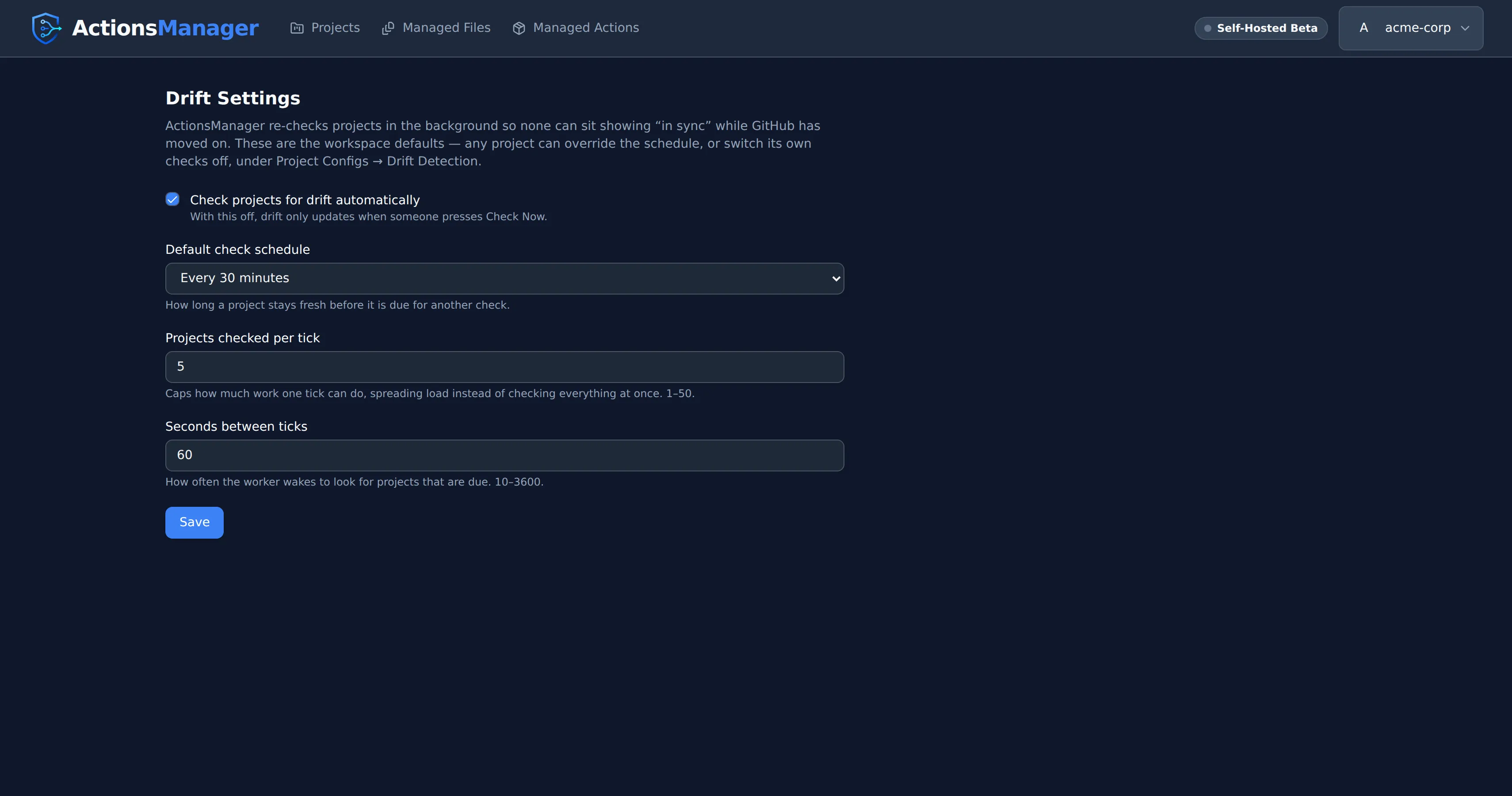Click the ActionsManager brand name
This screenshot has width=1512, height=796.
[165, 28]
